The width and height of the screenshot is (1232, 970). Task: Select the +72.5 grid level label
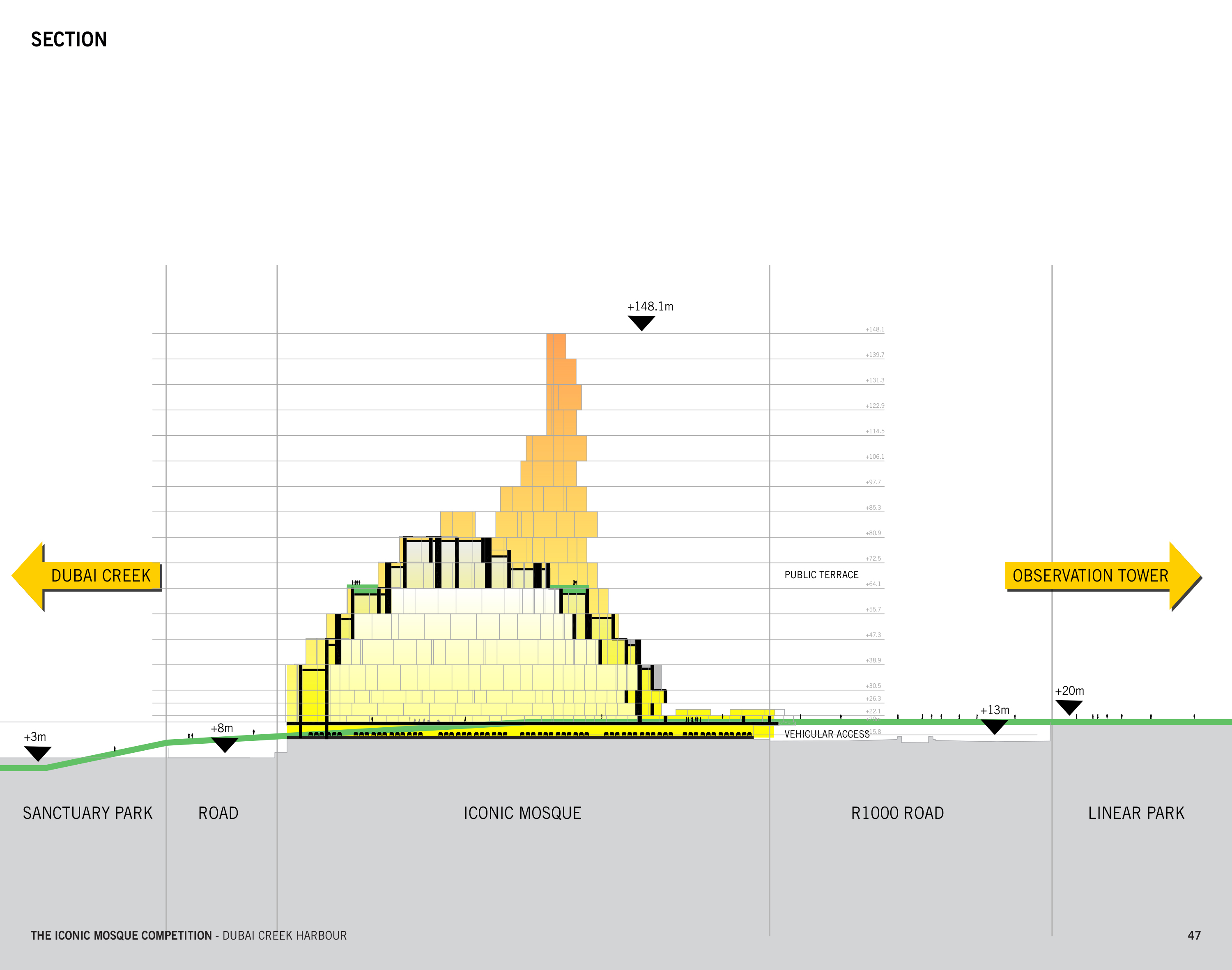pos(873,559)
